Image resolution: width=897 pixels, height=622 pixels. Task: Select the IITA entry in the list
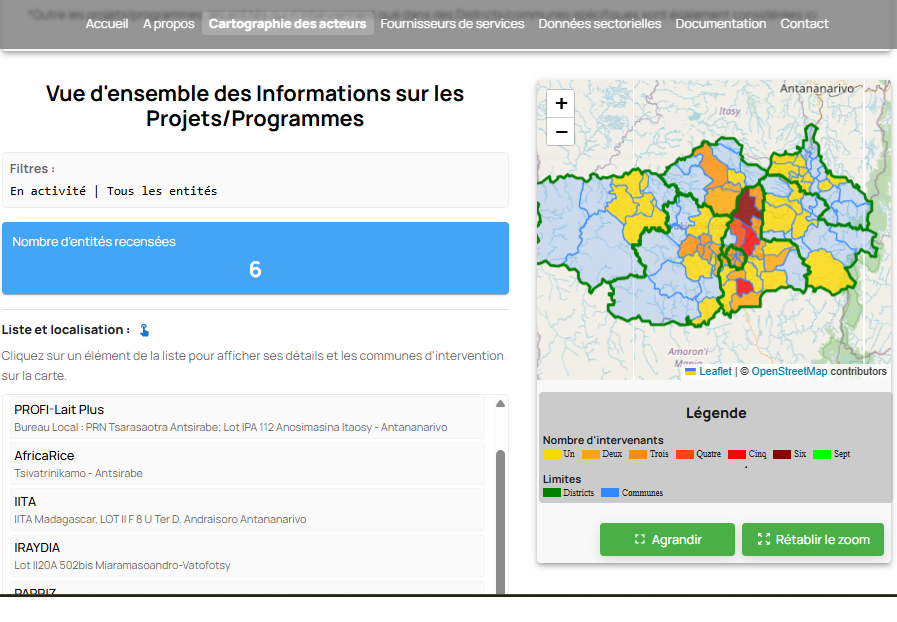pyautogui.click(x=247, y=510)
